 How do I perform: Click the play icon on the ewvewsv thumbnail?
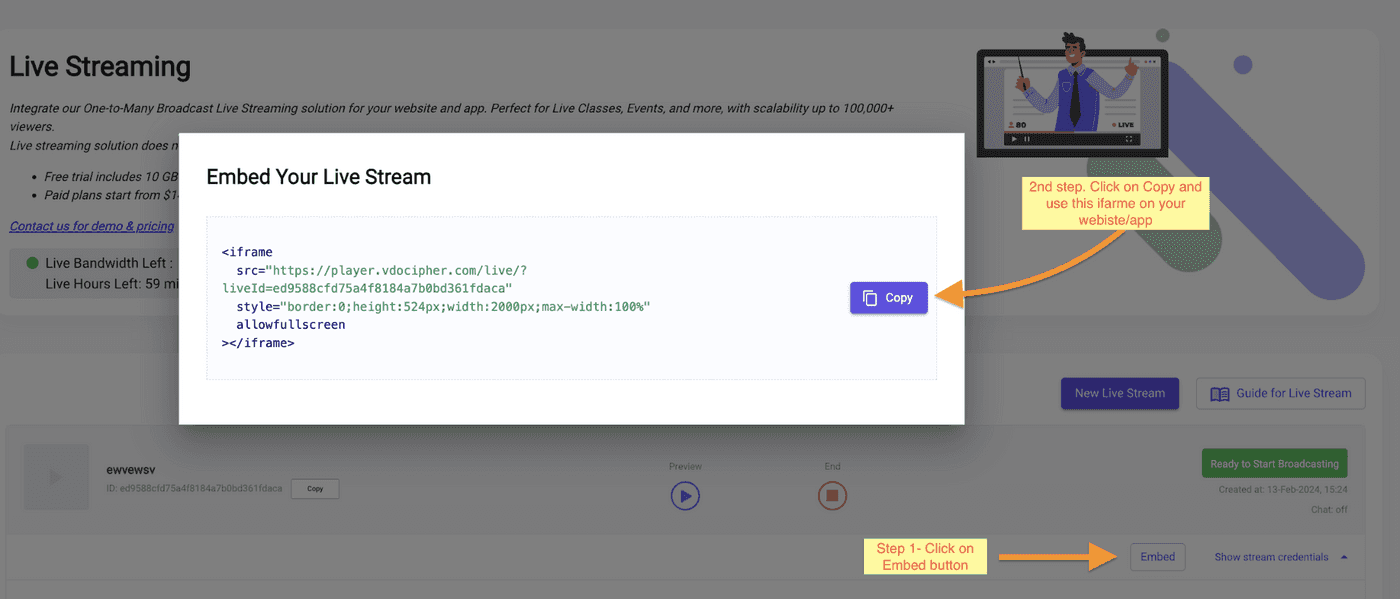tap(56, 477)
